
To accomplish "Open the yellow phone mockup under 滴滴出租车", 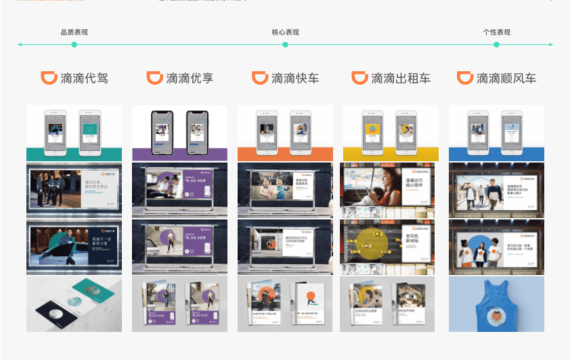I will click(391, 133).
